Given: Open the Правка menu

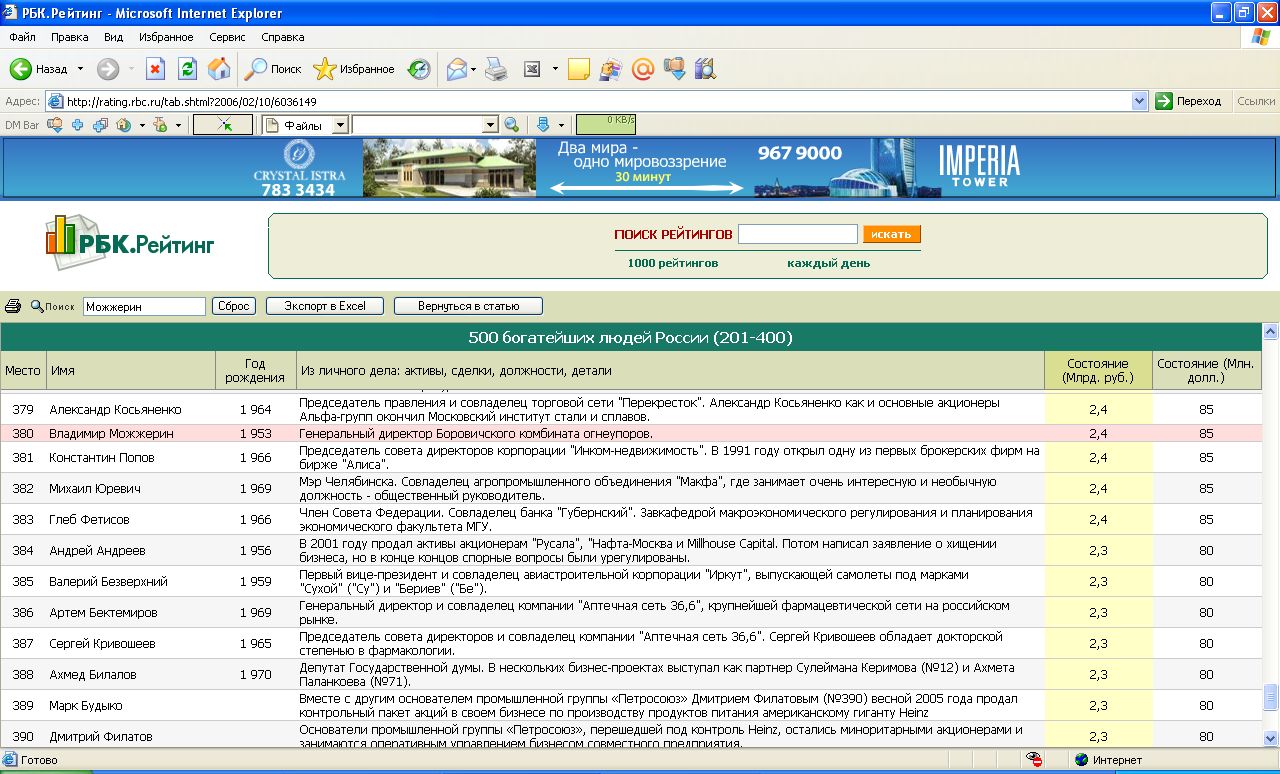Looking at the screenshot, I should [70, 37].
